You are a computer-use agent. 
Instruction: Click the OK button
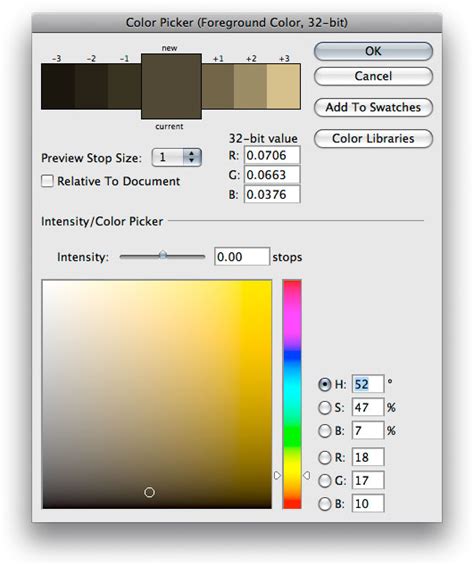(x=373, y=51)
